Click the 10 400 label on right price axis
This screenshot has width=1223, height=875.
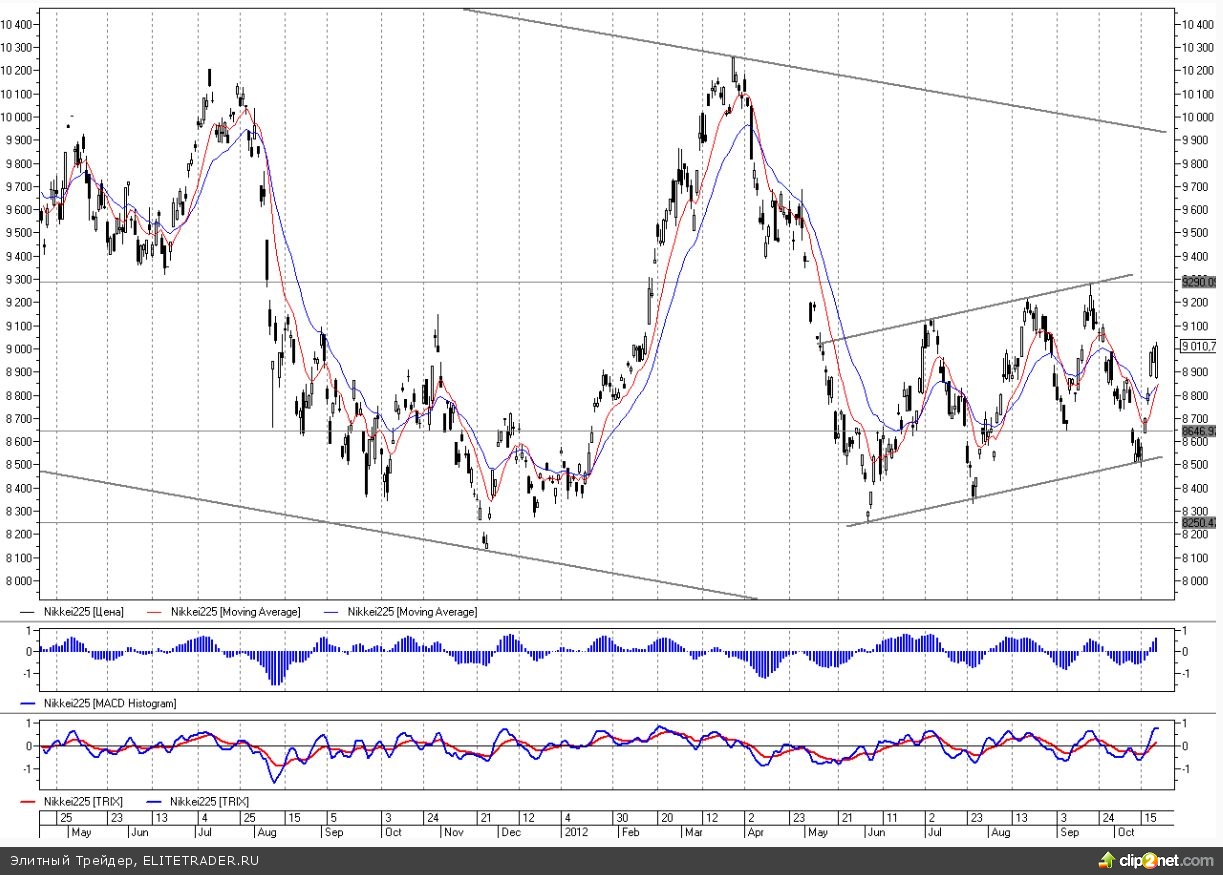coord(1198,24)
